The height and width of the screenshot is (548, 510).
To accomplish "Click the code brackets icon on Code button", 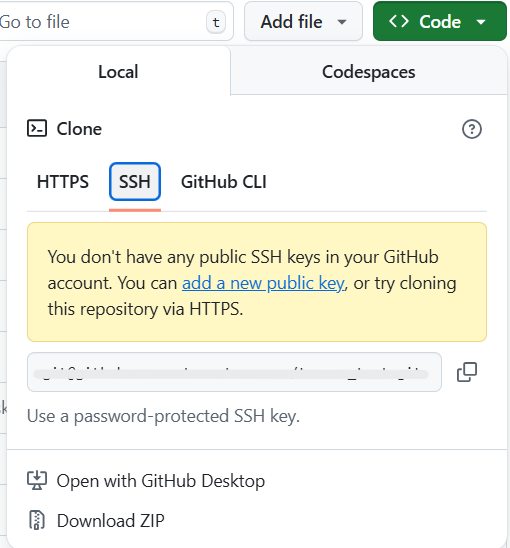I will [x=399, y=22].
